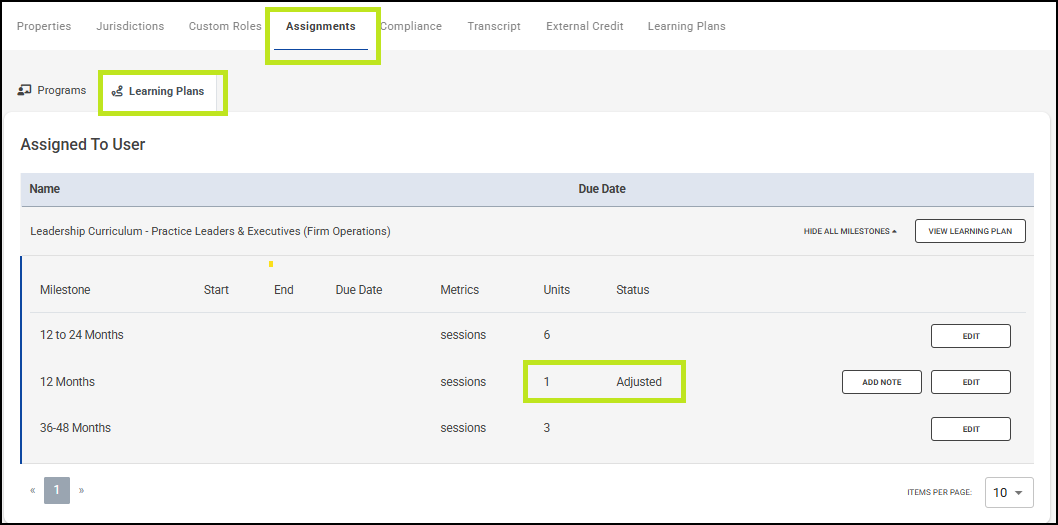1058x525 pixels.
Task: Open the Custom Roles tab
Action: [225, 26]
